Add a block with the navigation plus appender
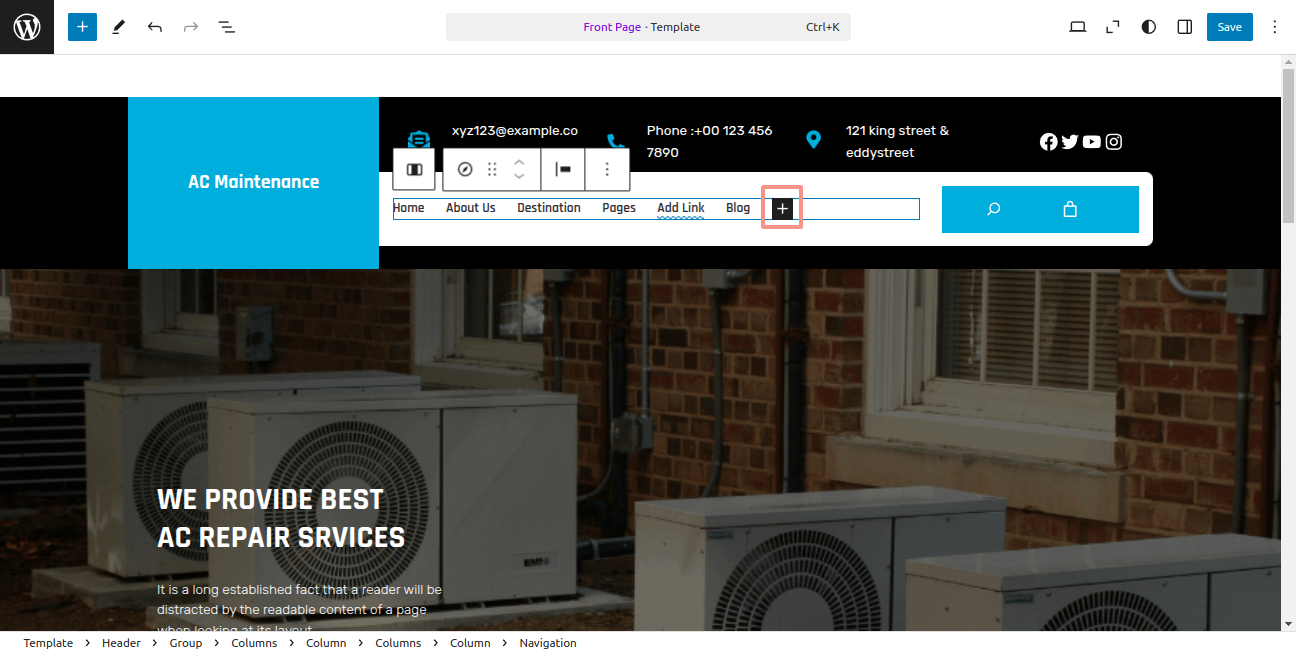This screenshot has height=653, width=1296. pyautogui.click(x=782, y=208)
